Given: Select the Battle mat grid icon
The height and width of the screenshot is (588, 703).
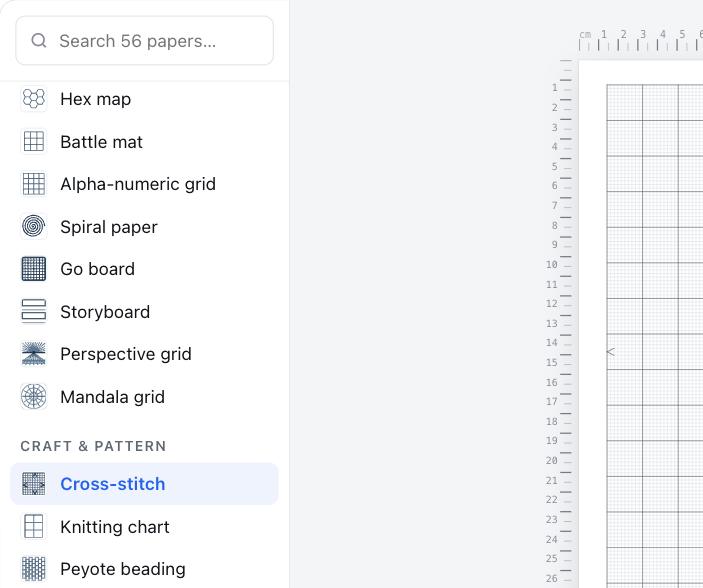Looking at the screenshot, I should [34, 141].
